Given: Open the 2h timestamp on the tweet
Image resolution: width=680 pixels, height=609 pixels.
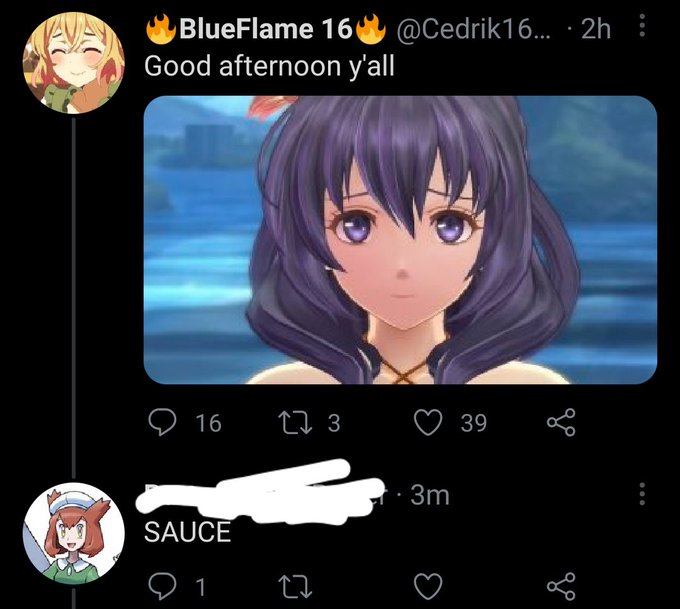Looking at the screenshot, I should tap(596, 29).
